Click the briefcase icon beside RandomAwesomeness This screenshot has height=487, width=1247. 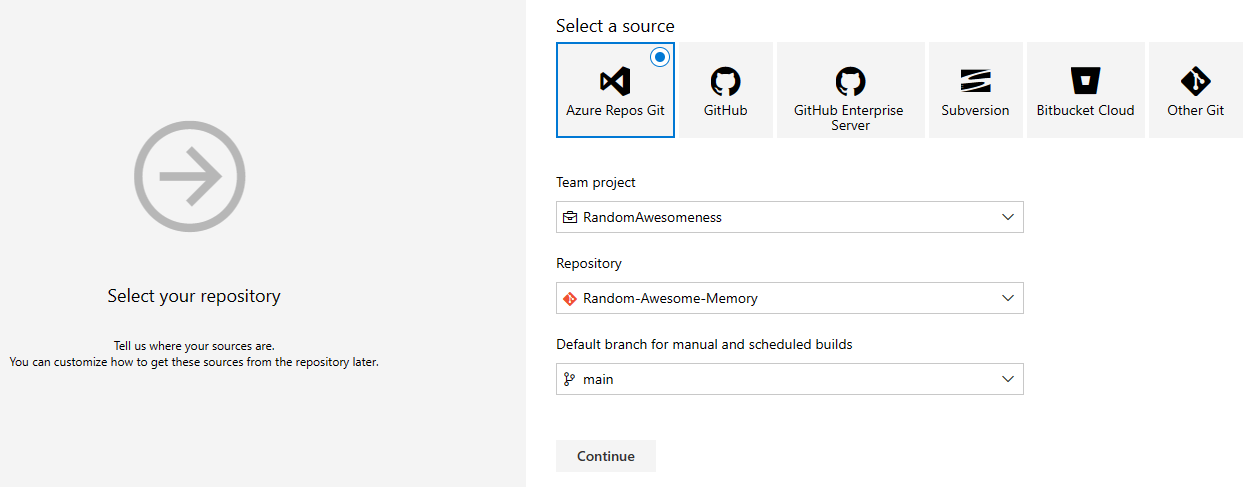(x=570, y=217)
